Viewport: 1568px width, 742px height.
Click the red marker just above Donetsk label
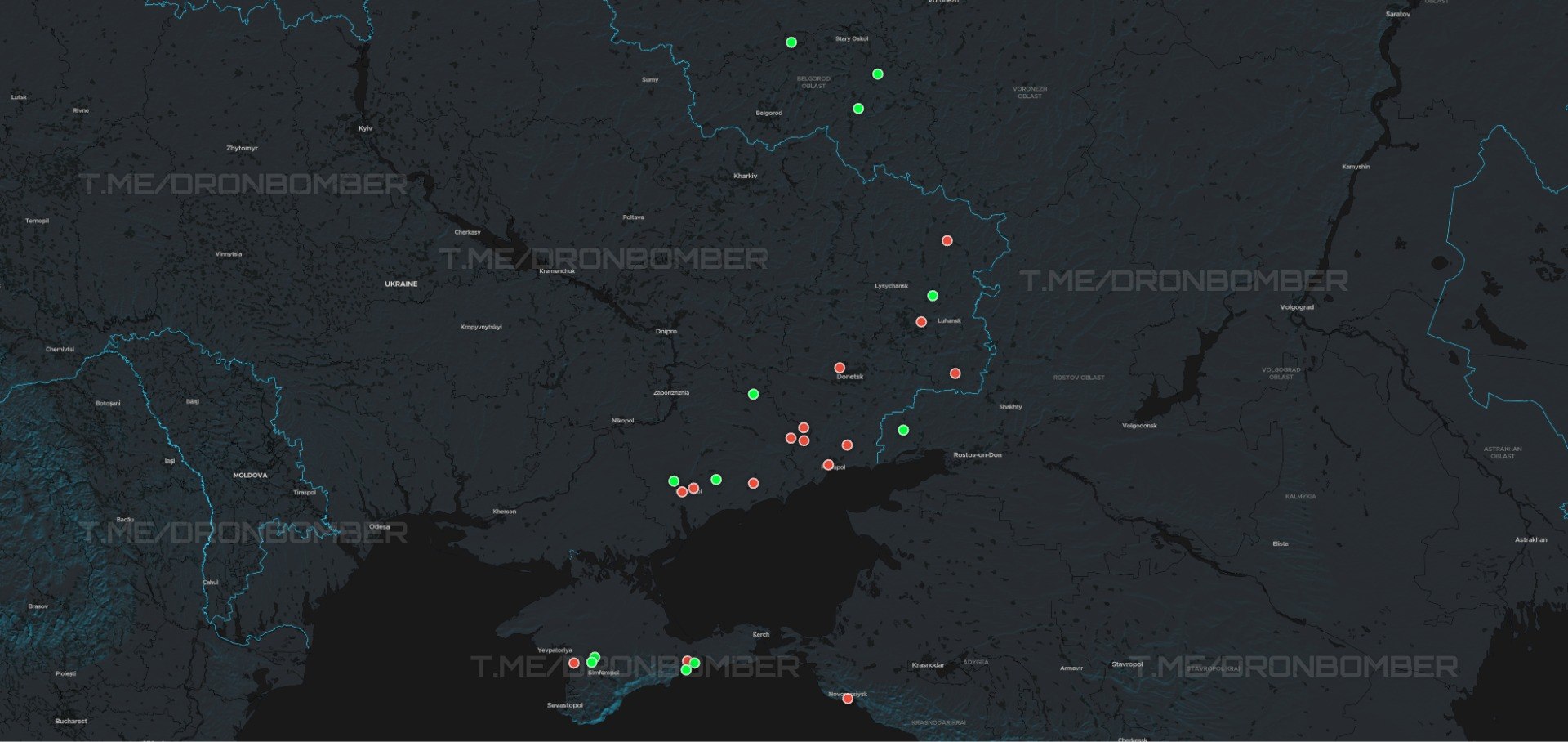click(x=840, y=368)
